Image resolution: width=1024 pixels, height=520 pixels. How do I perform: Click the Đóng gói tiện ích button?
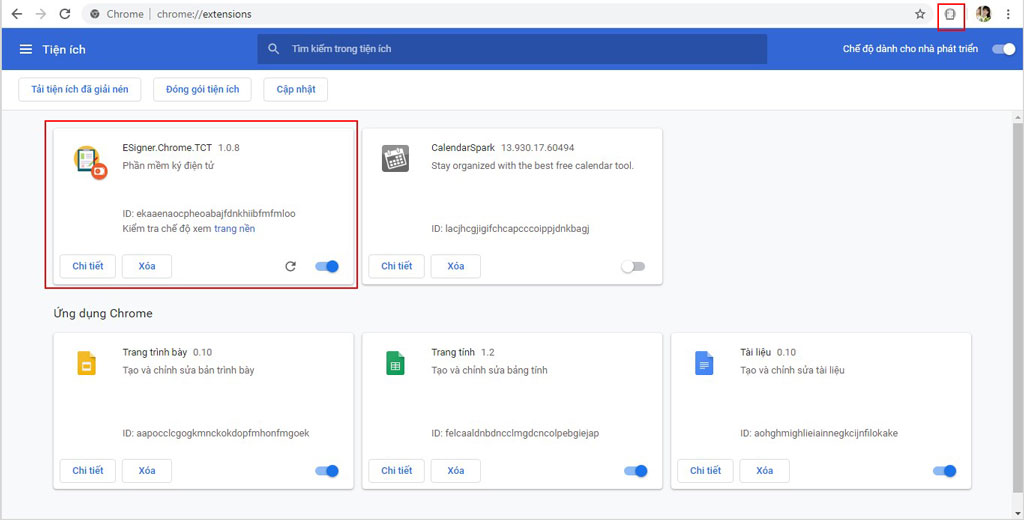[x=202, y=89]
